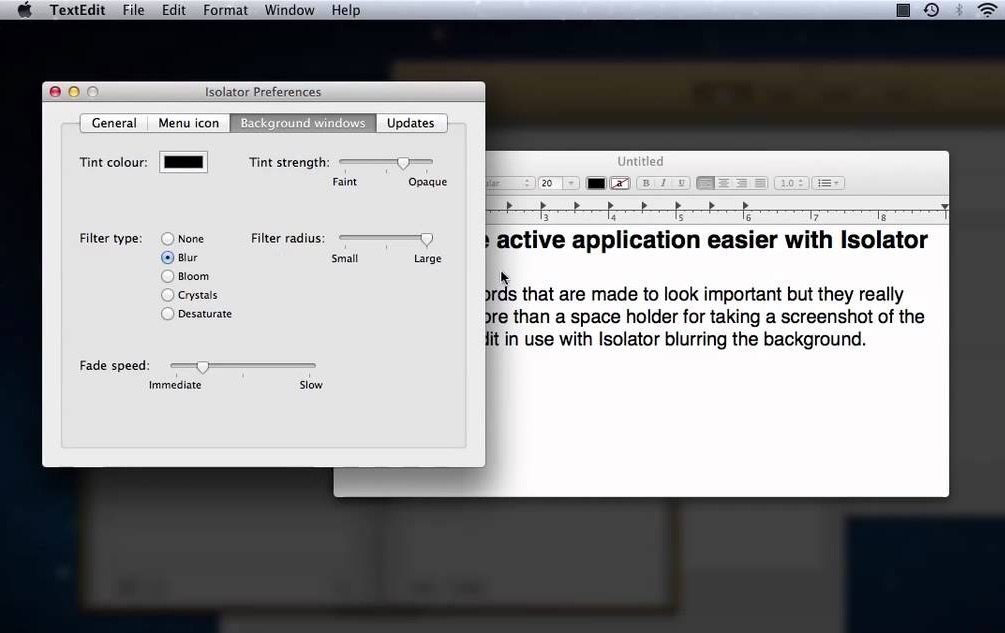Close the Isolator Preferences window
This screenshot has width=1005, height=633.
point(55,92)
